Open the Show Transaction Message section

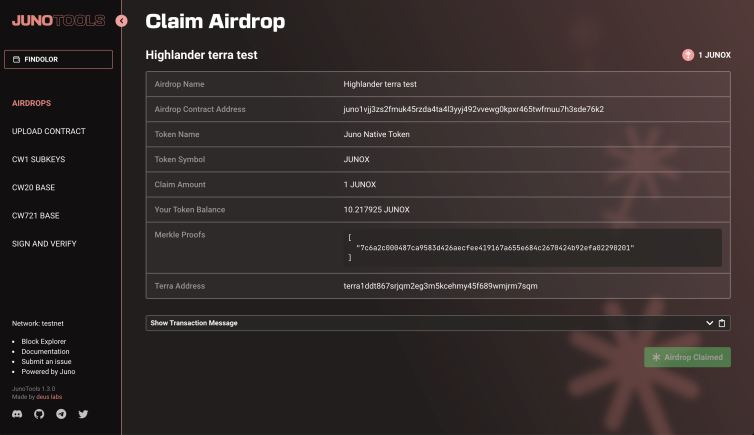(x=438, y=323)
